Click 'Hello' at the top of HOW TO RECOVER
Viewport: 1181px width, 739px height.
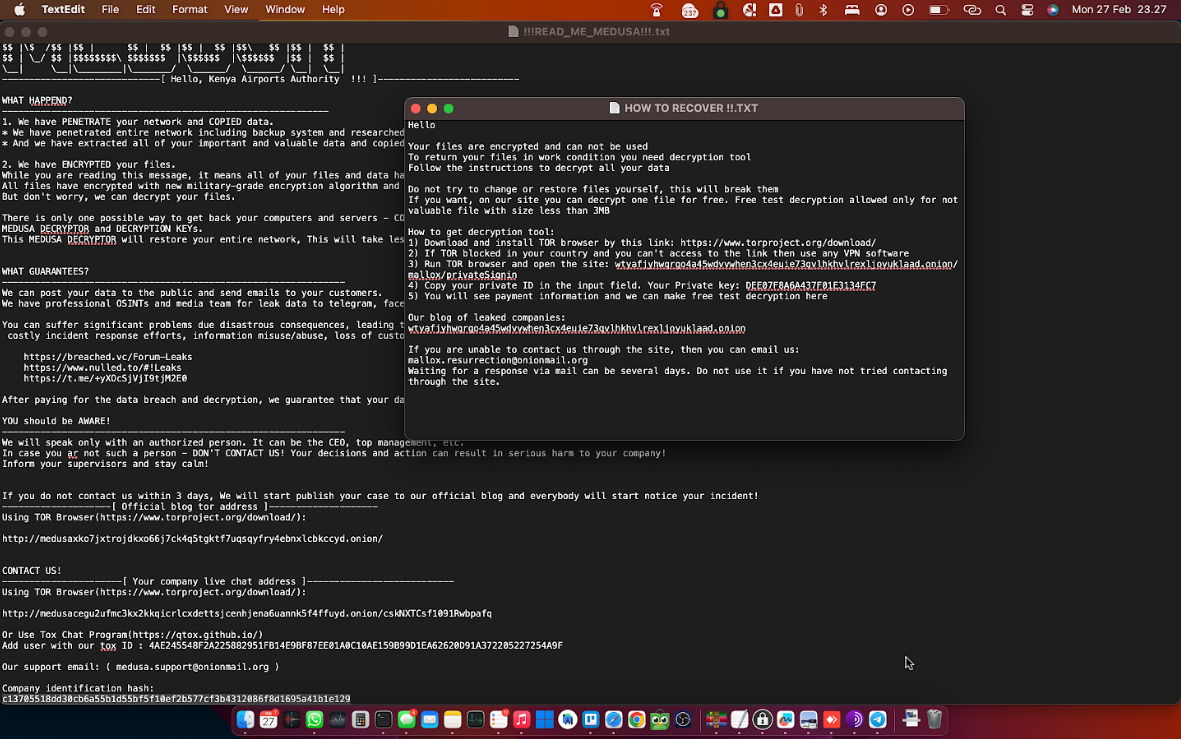click(421, 125)
